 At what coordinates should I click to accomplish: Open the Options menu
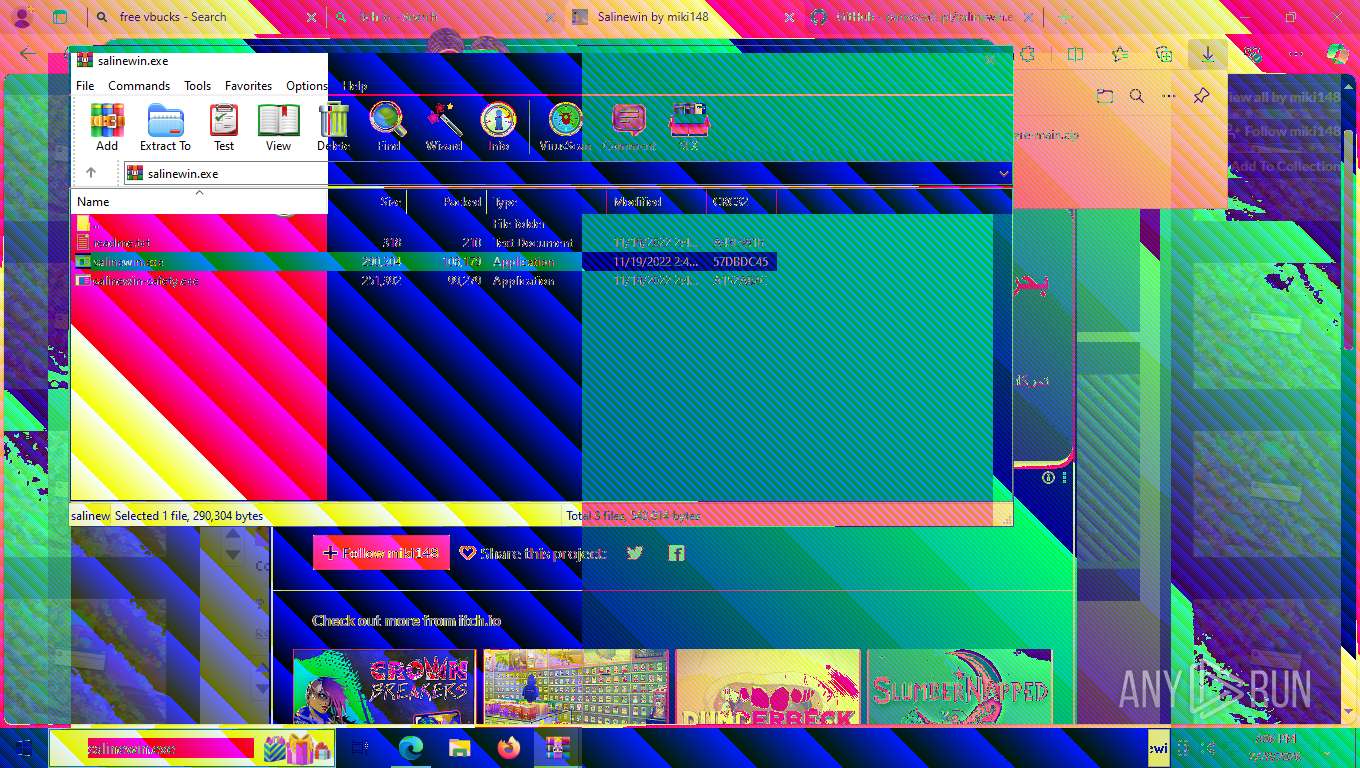pos(307,86)
